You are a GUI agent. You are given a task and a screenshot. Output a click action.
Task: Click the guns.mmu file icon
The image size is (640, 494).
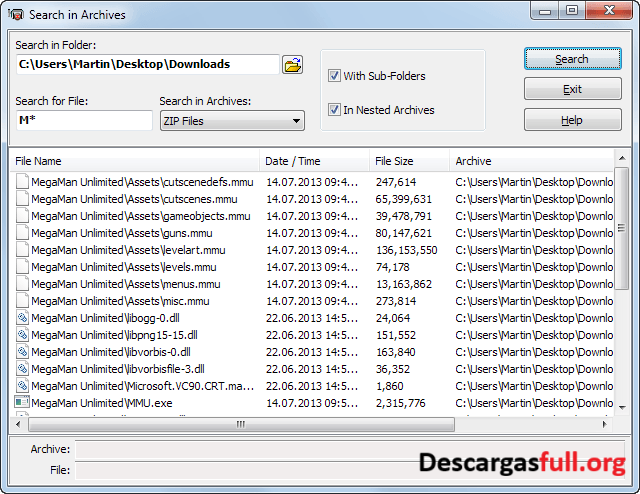tap(22, 233)
